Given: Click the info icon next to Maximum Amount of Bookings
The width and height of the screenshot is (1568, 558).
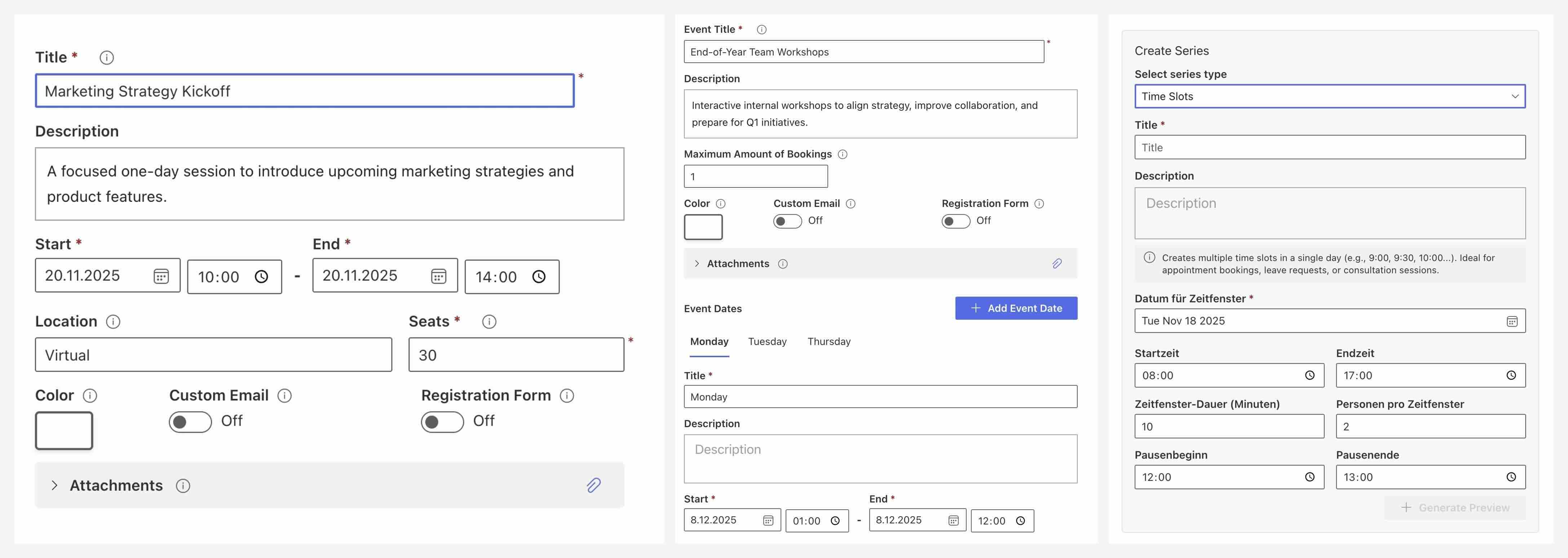Looking at the screenshot, I should tap(843, 155).
